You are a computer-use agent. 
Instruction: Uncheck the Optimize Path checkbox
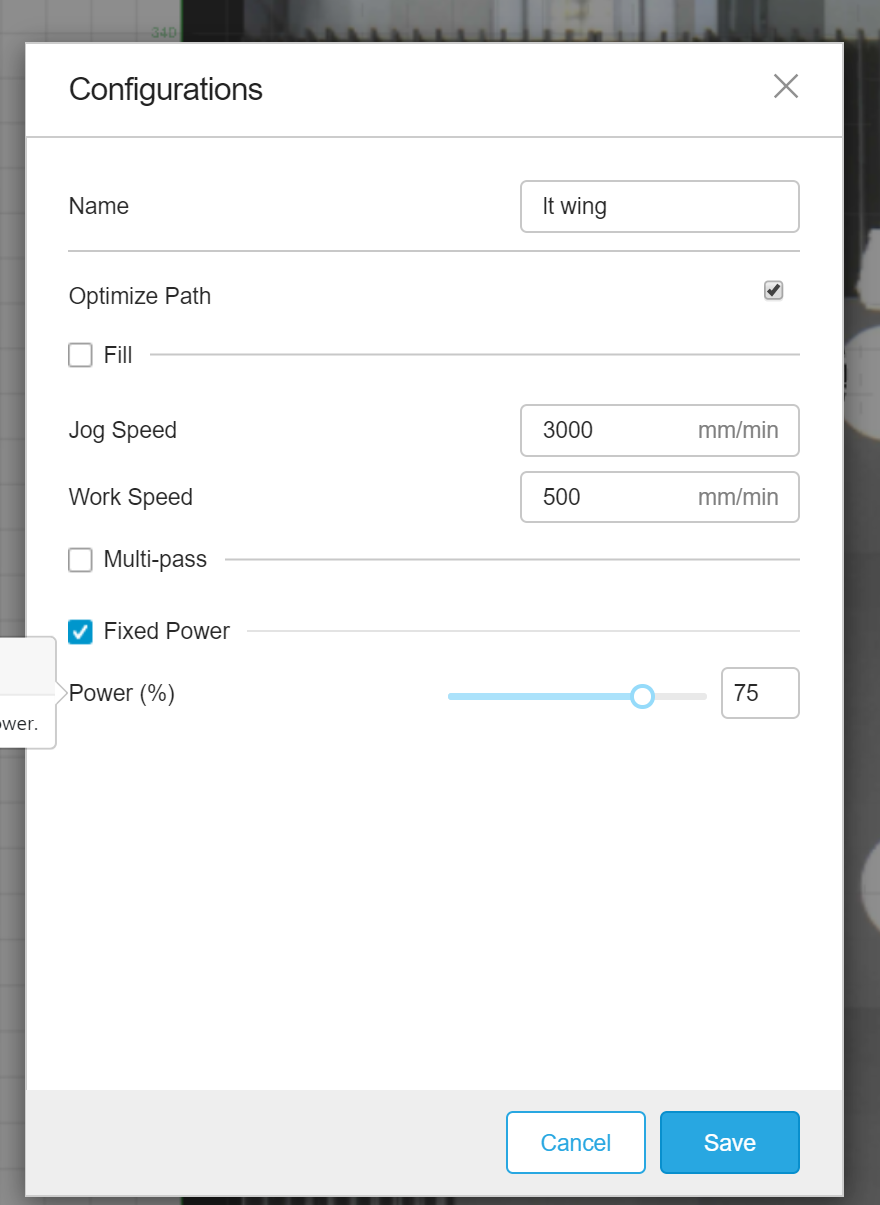pyautogui.click(x=772, y=291)
